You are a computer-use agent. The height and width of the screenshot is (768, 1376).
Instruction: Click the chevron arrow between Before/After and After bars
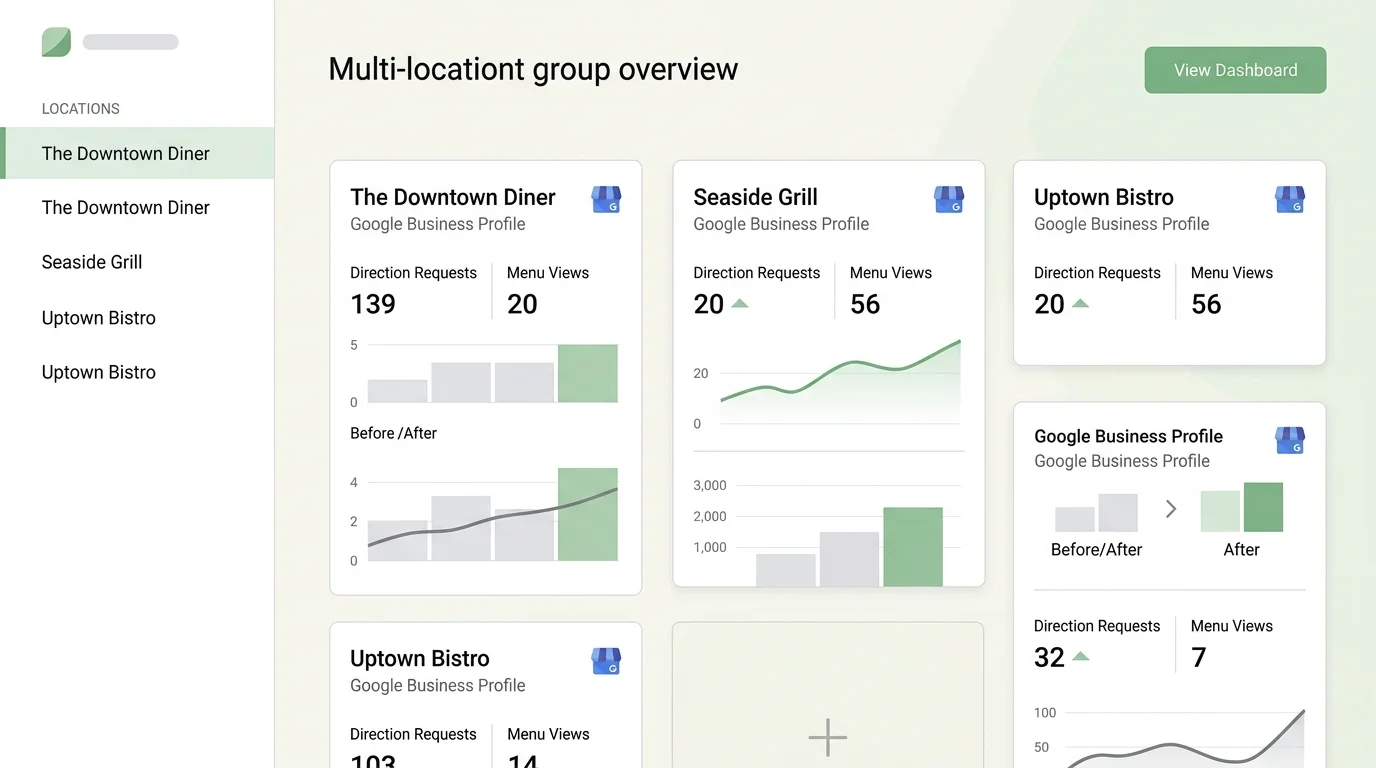(1171, 509)
